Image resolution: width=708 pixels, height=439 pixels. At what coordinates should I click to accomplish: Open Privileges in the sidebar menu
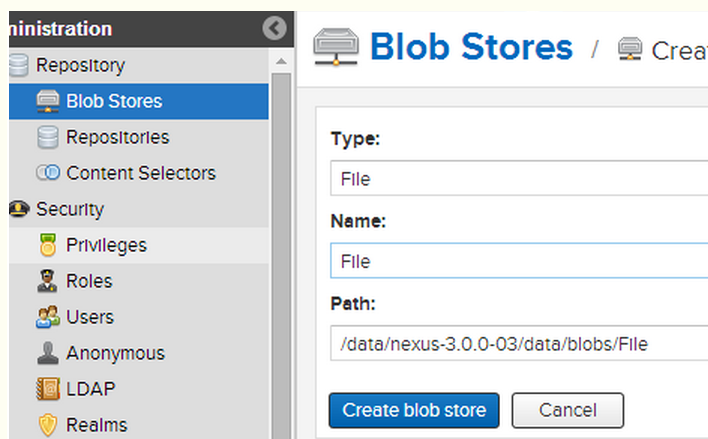tap(106, 245)
